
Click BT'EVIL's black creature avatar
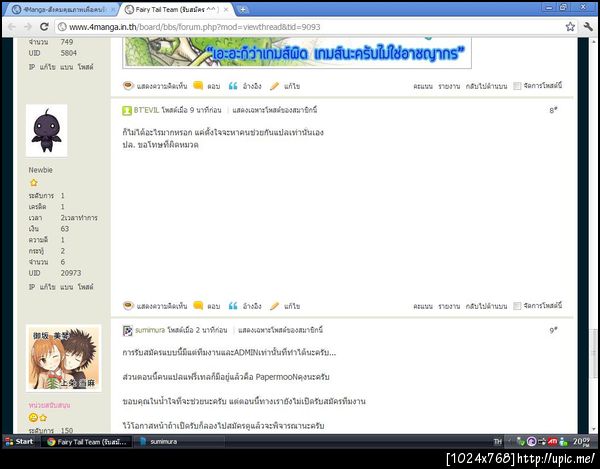point(47,130)
